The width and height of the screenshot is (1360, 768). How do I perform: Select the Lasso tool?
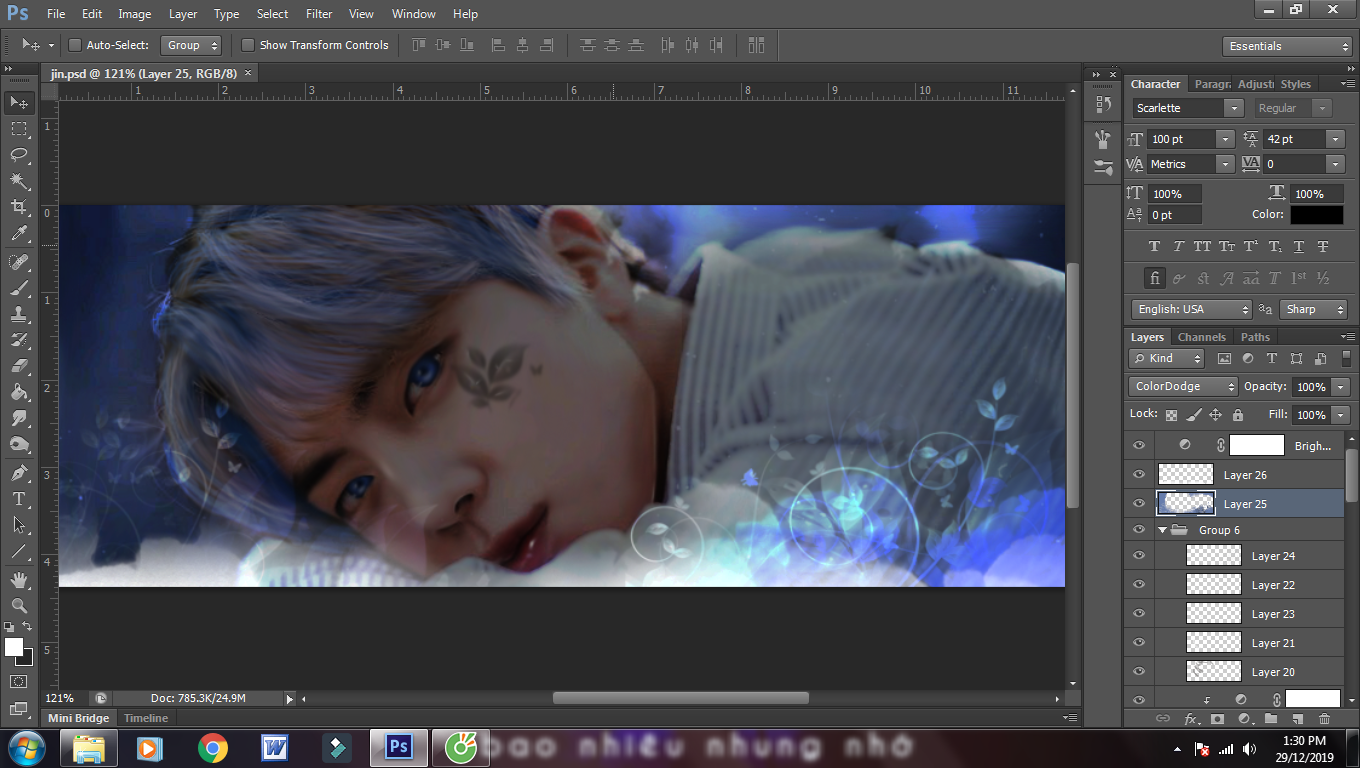[19, 154]
